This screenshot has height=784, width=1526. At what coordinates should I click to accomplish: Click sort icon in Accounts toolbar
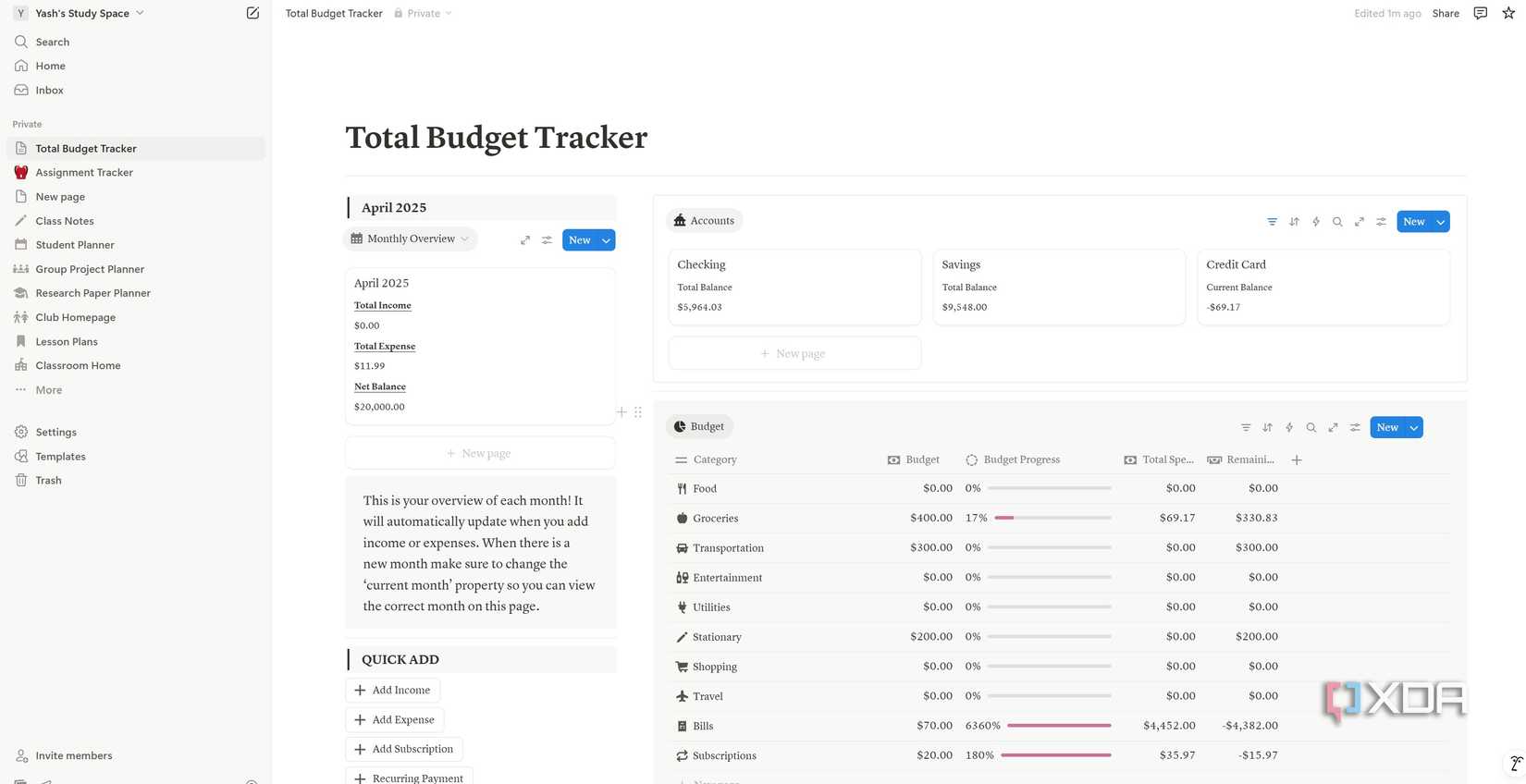tap(1294, 222)
